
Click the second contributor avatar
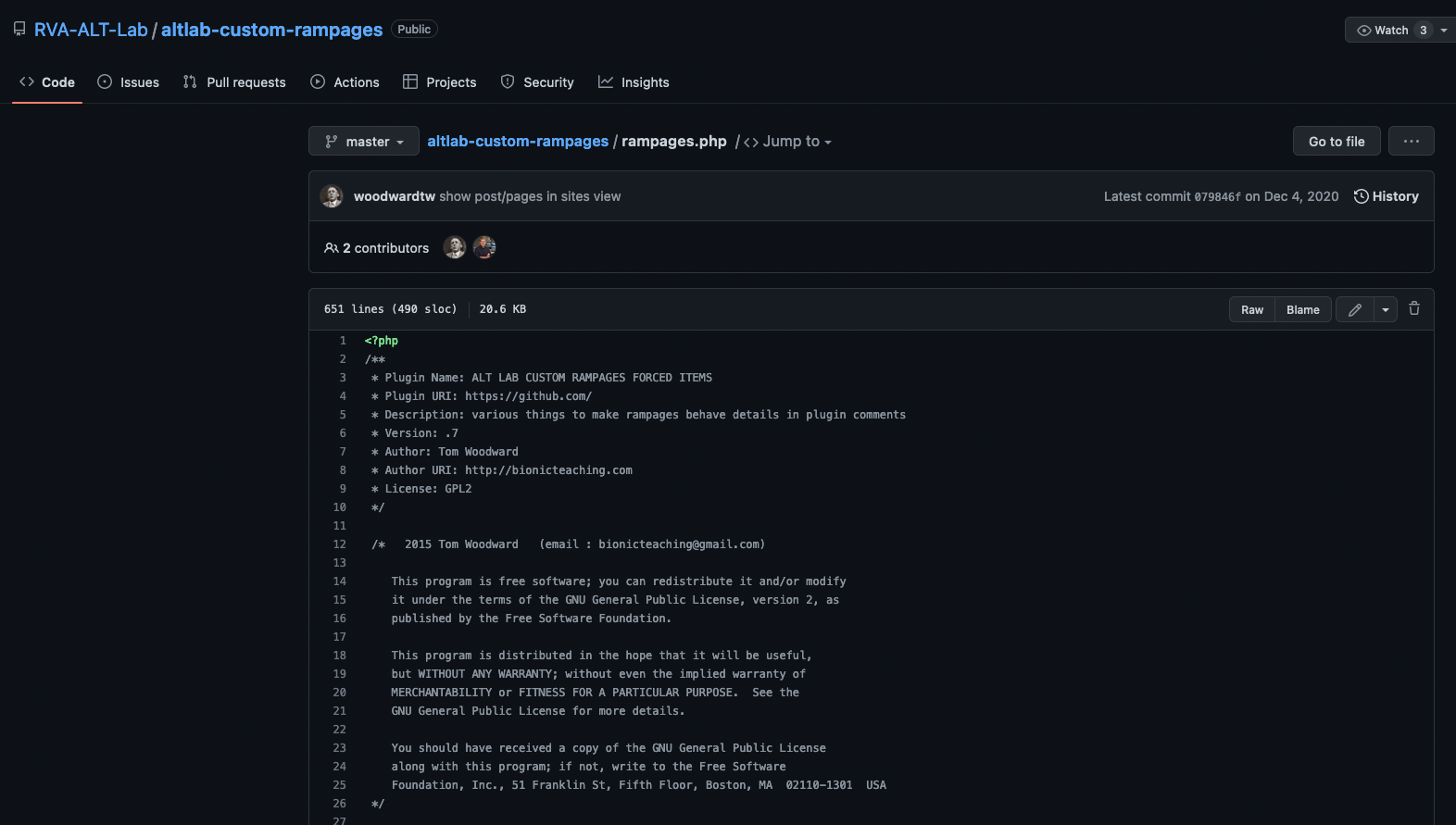tap(484, 247)
